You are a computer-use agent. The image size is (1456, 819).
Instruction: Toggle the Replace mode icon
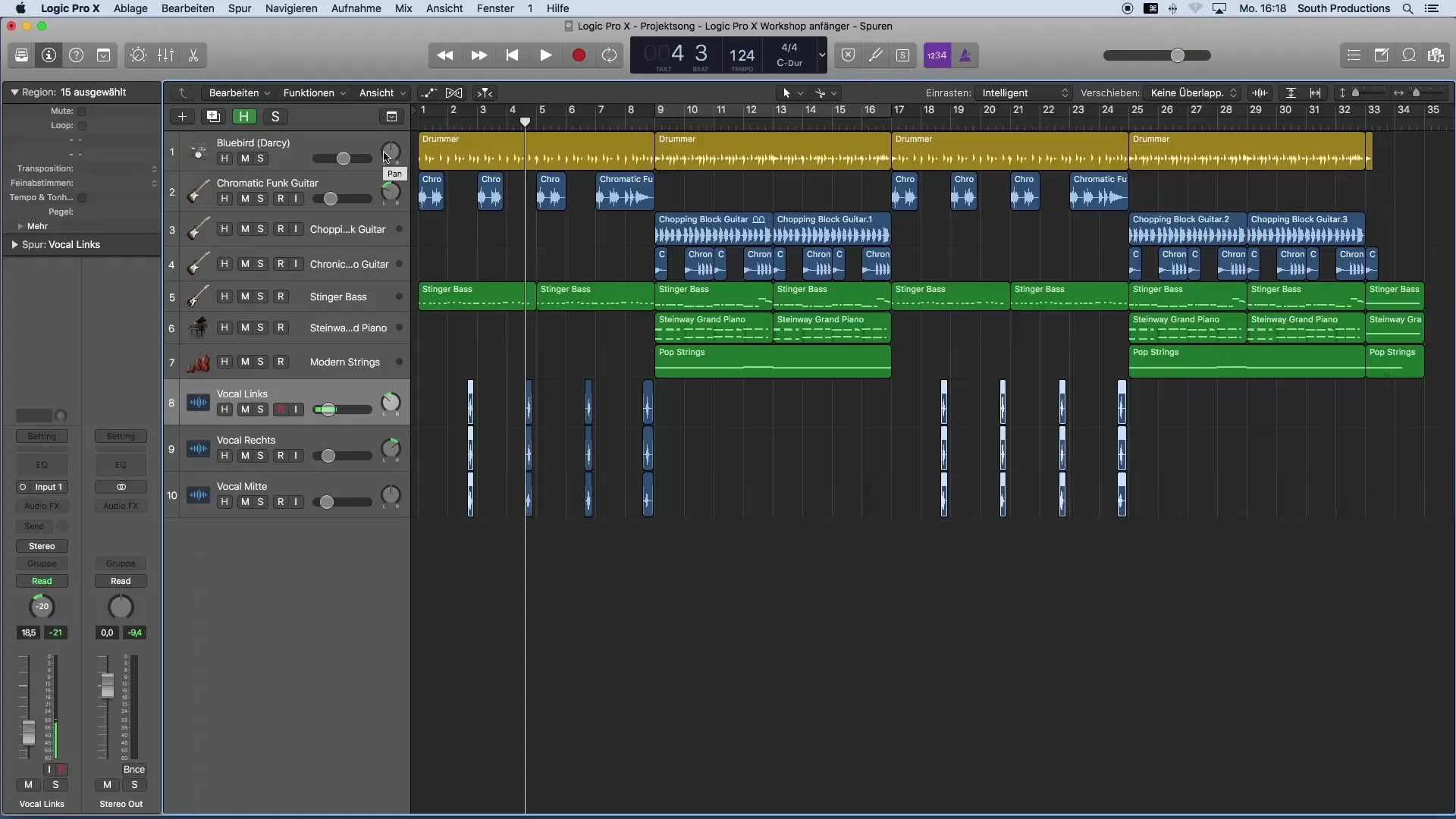[x=849, y=55]
